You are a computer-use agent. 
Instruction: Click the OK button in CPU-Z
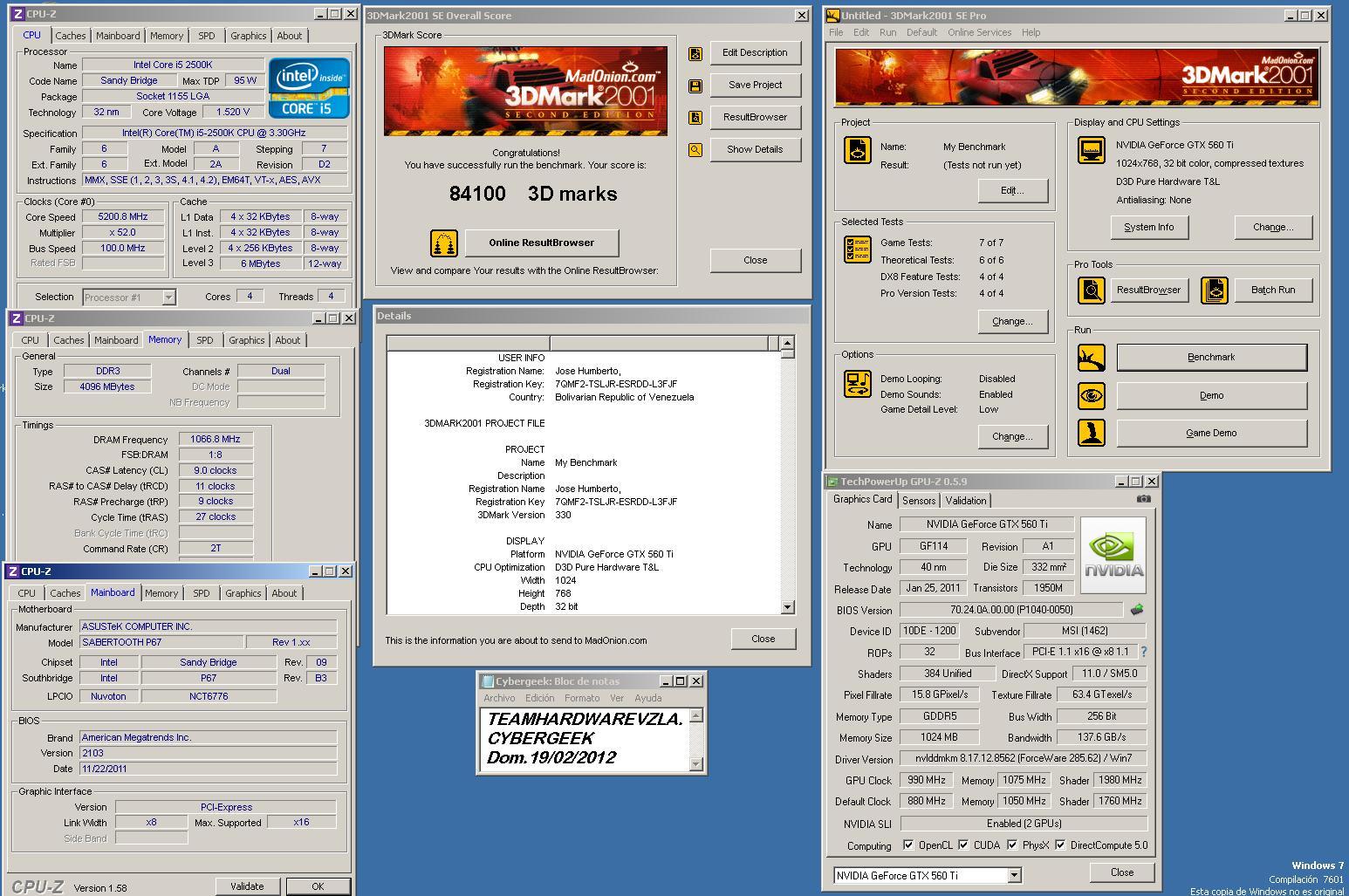(318, 886)
